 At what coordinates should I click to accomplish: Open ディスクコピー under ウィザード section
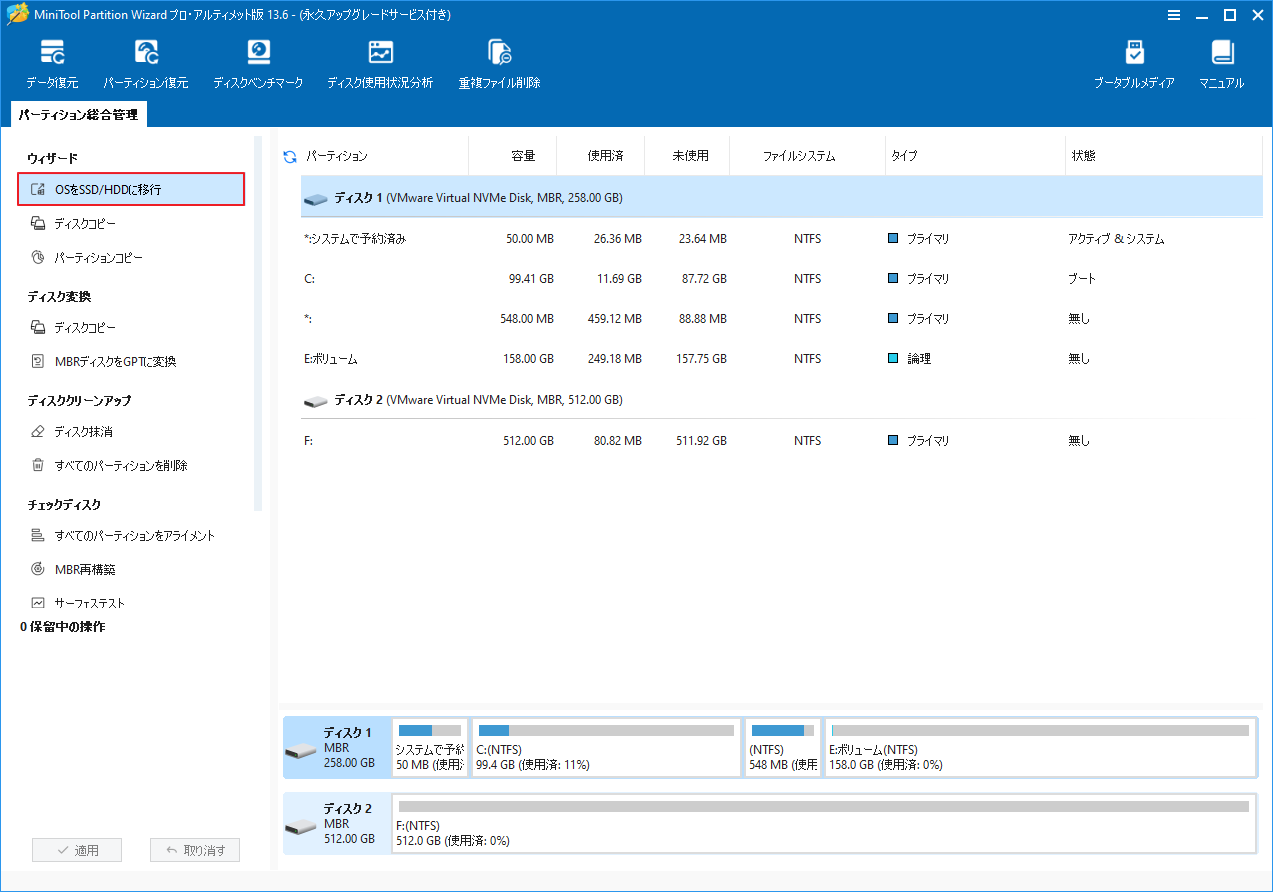(96, 223)
